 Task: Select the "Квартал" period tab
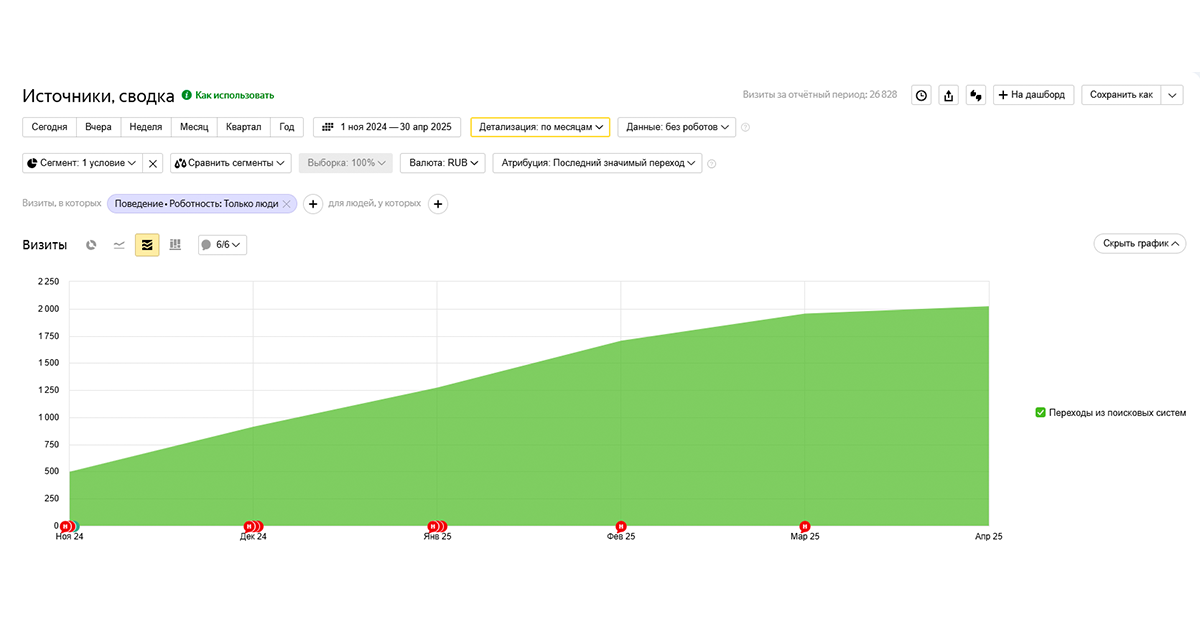tap(243, 127)
